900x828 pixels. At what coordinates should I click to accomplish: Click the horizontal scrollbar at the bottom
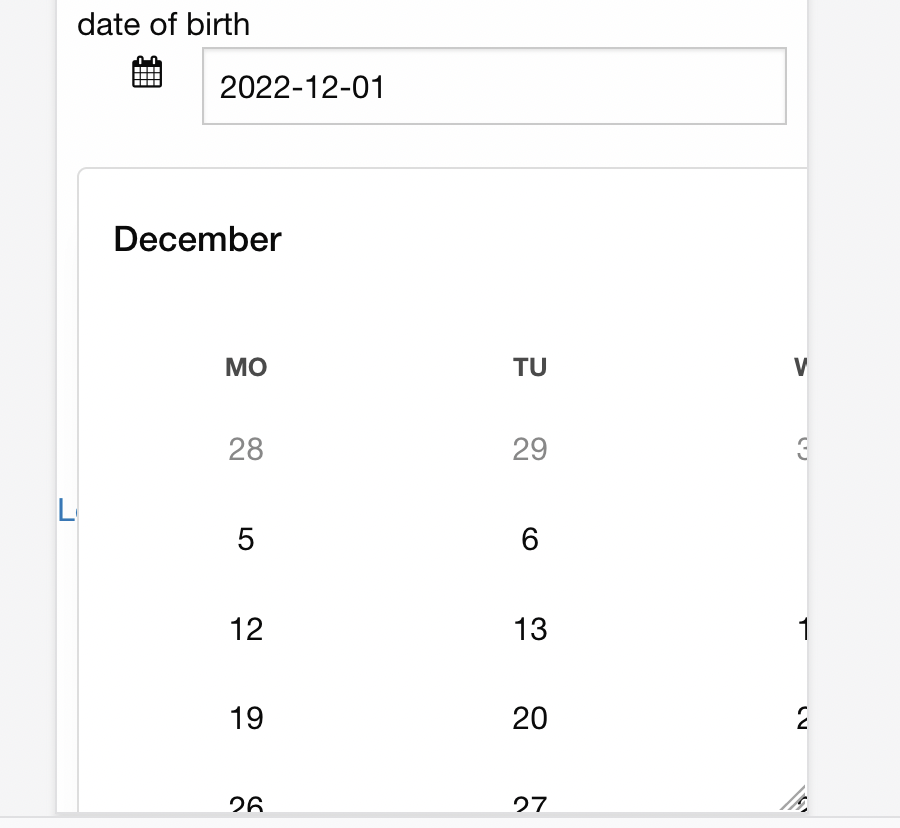450,820
